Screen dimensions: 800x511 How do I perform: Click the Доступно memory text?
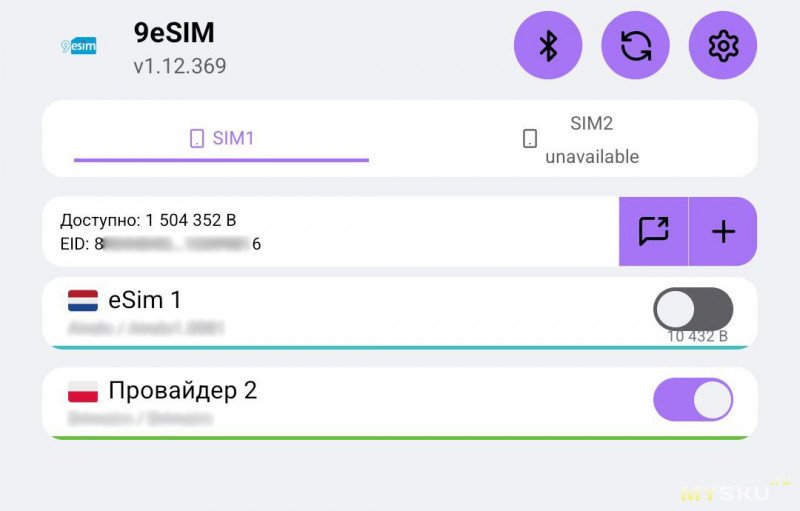coord(148,220)
